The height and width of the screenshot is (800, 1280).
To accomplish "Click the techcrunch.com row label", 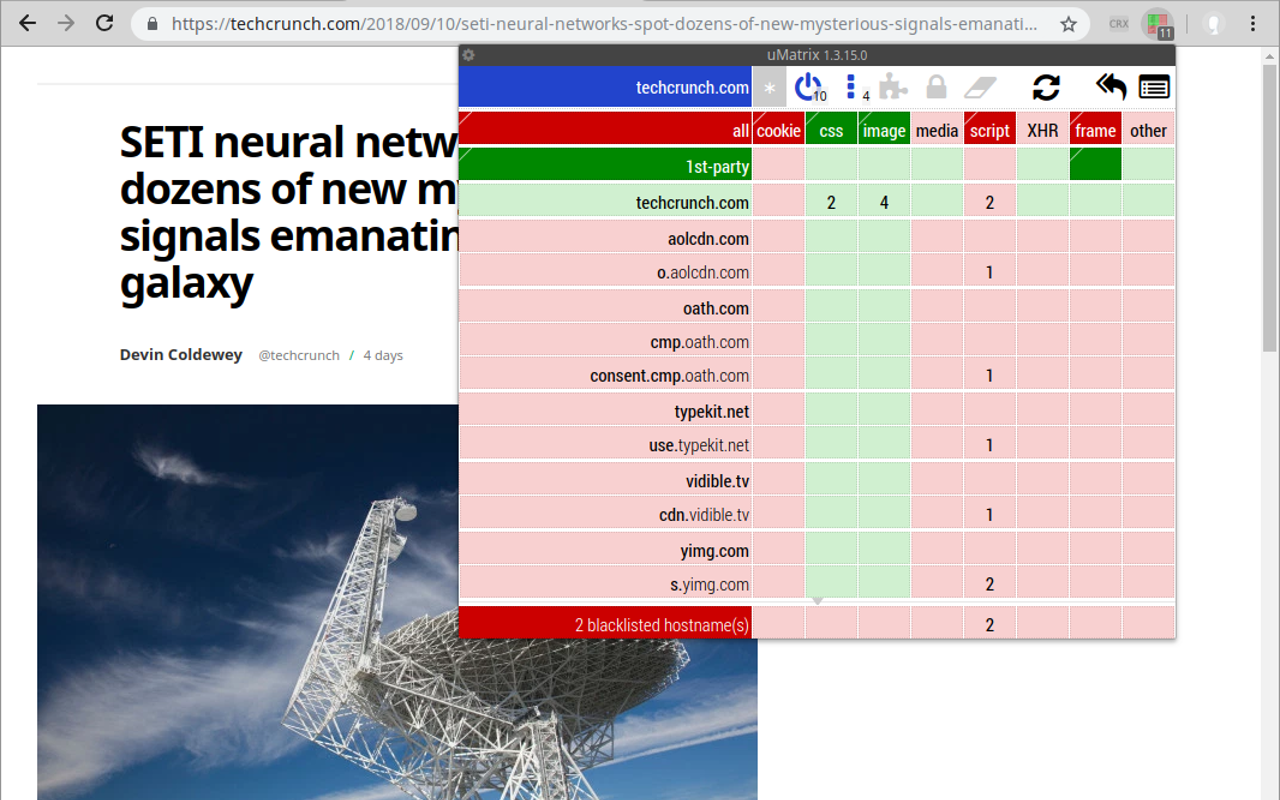I will (x=605, y=200).
